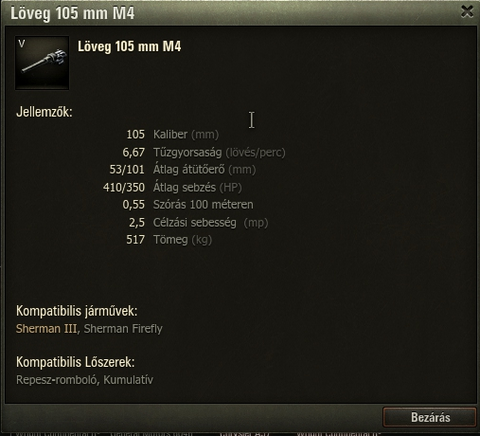Click the Jellemzők section heading
The height and width of the screenshot is (436, 480).
pos(44,112)
